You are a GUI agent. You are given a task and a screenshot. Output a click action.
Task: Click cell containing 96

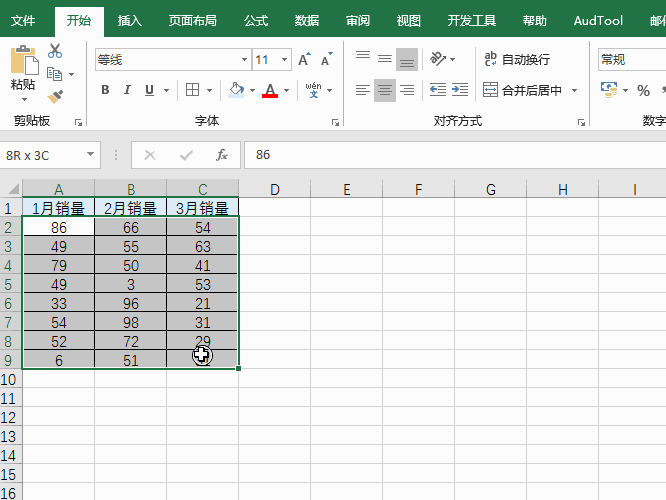(131, 303)
